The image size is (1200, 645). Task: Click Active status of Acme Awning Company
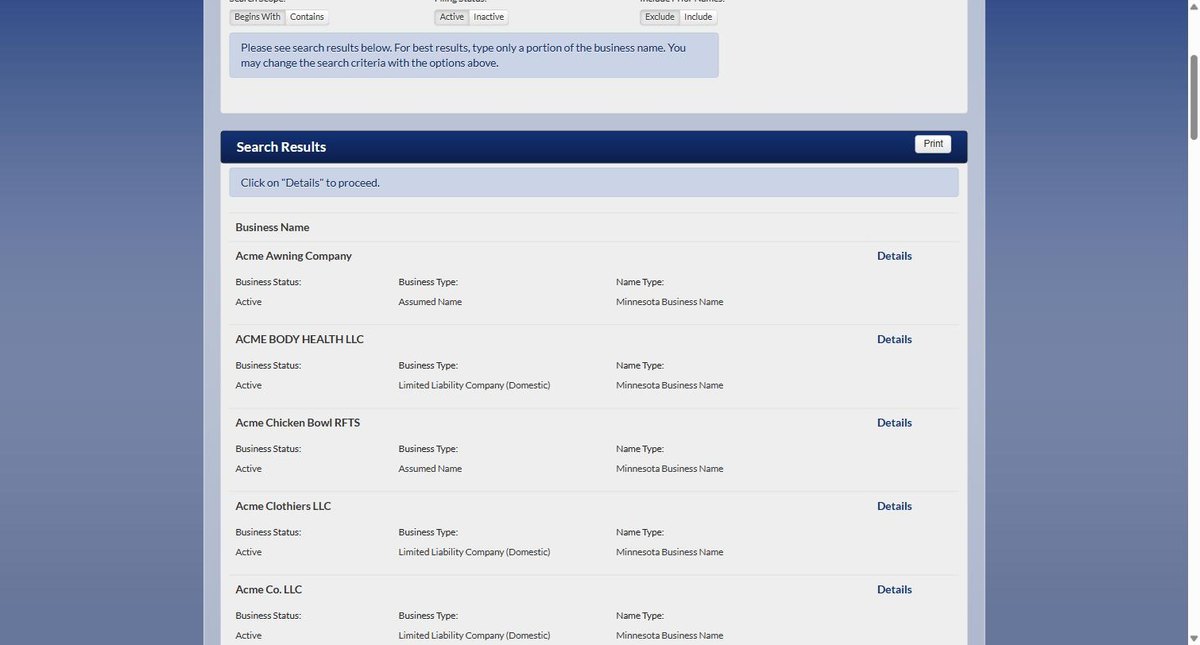[249, 302]
